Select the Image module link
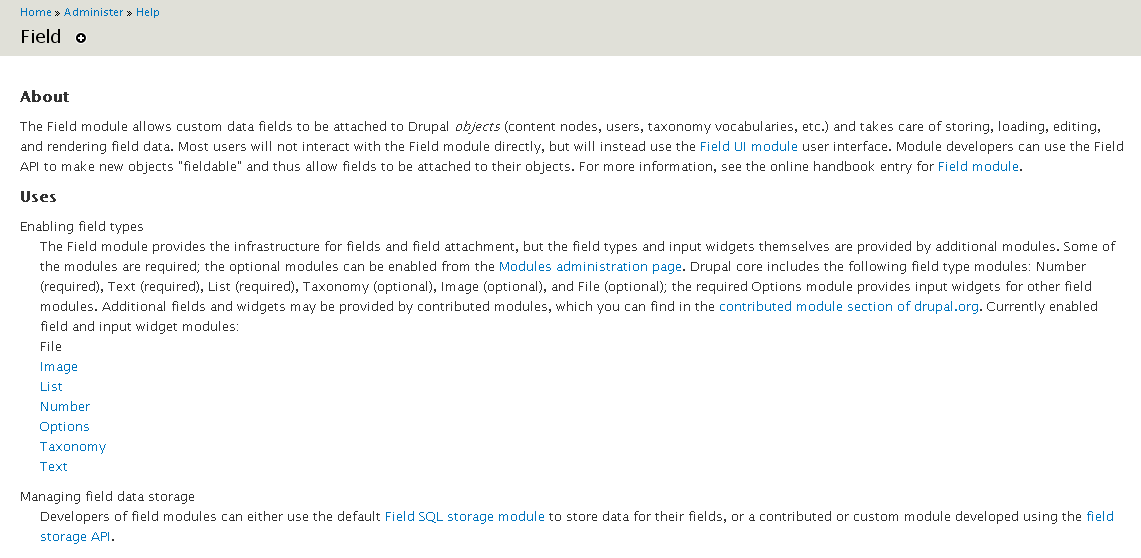Viewport: 1141px width, 558px height. (59, 367)
